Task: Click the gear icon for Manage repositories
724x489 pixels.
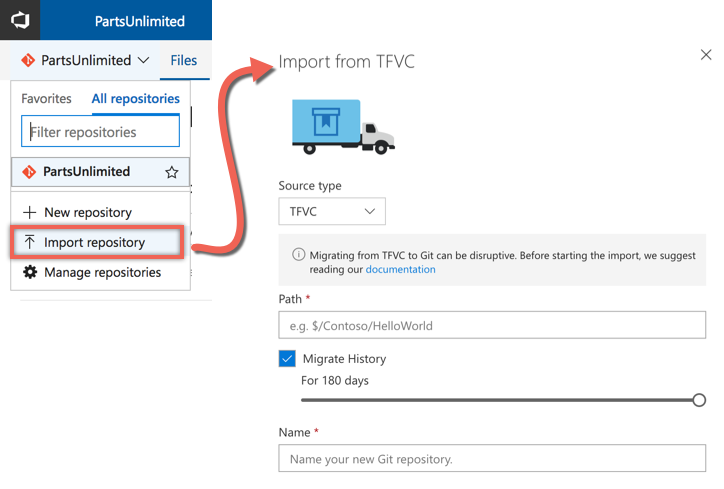Action: pyautogui.click(x=30, y=272)
